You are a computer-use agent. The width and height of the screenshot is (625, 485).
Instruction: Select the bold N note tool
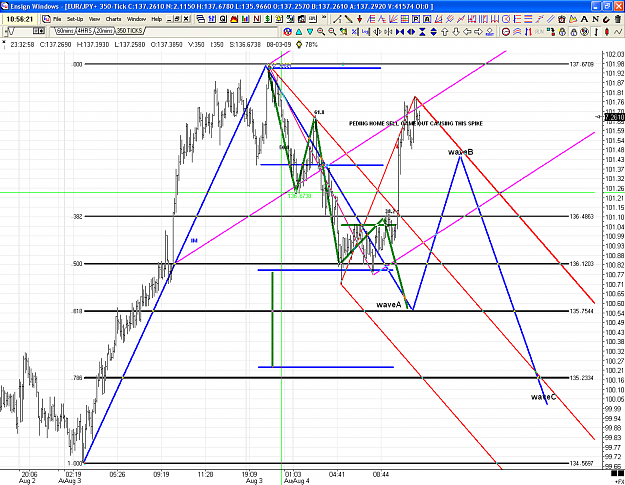(x=596, y=19)
